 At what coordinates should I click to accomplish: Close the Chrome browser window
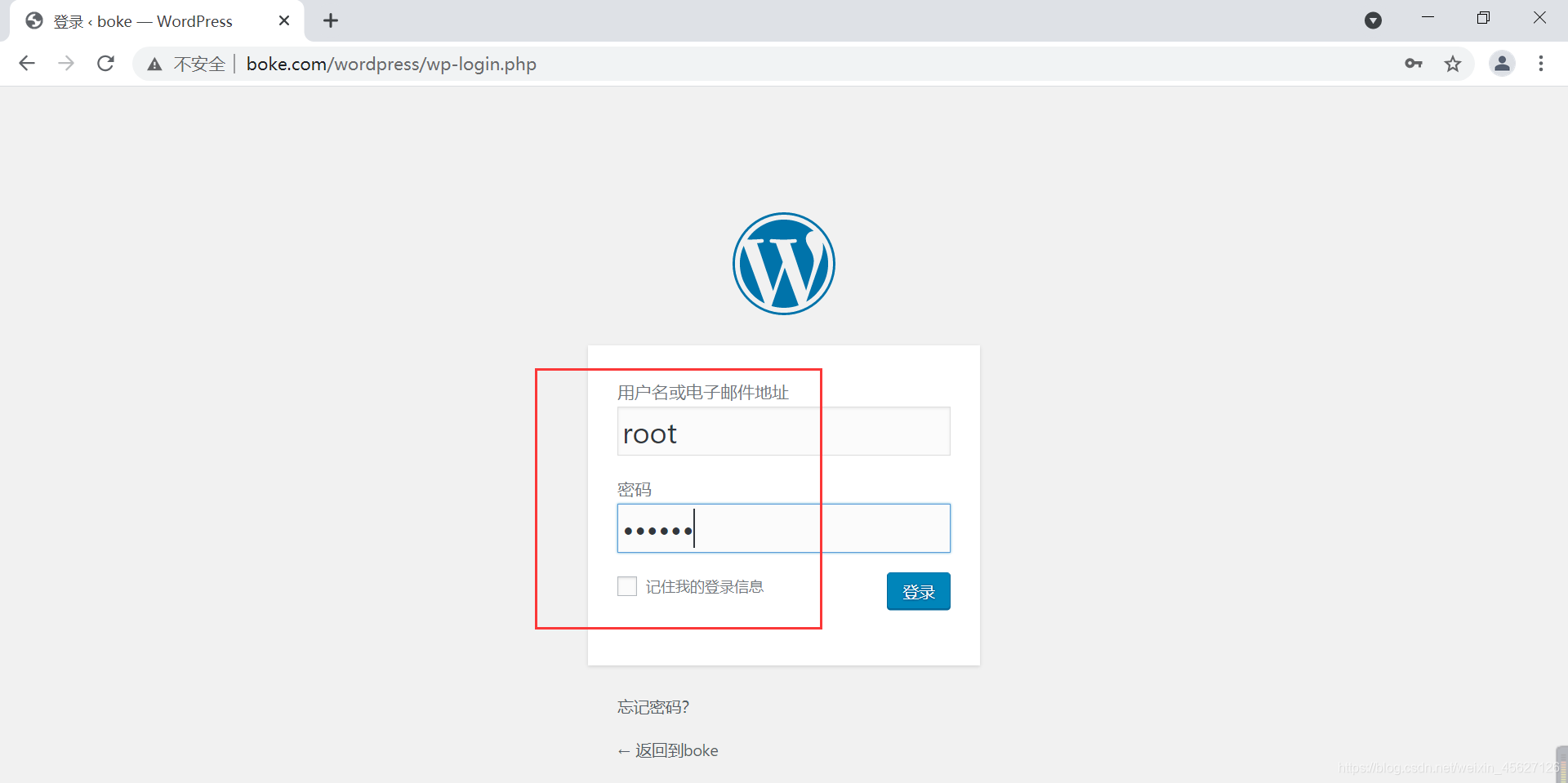[x=1539, y=18]
